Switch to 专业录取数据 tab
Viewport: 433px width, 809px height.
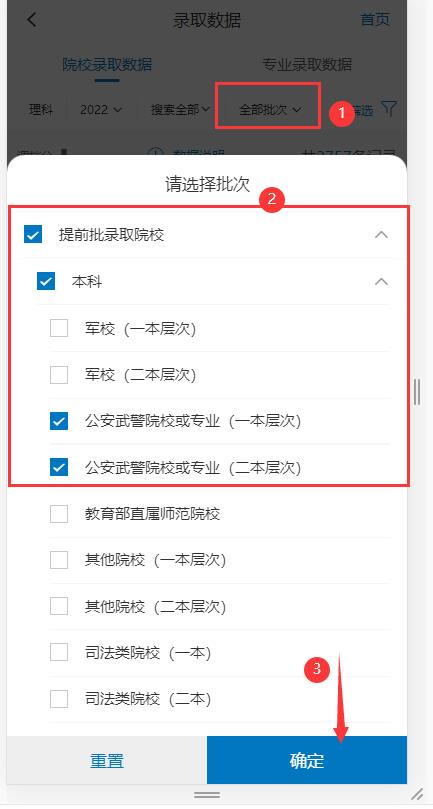pos(307,64)
